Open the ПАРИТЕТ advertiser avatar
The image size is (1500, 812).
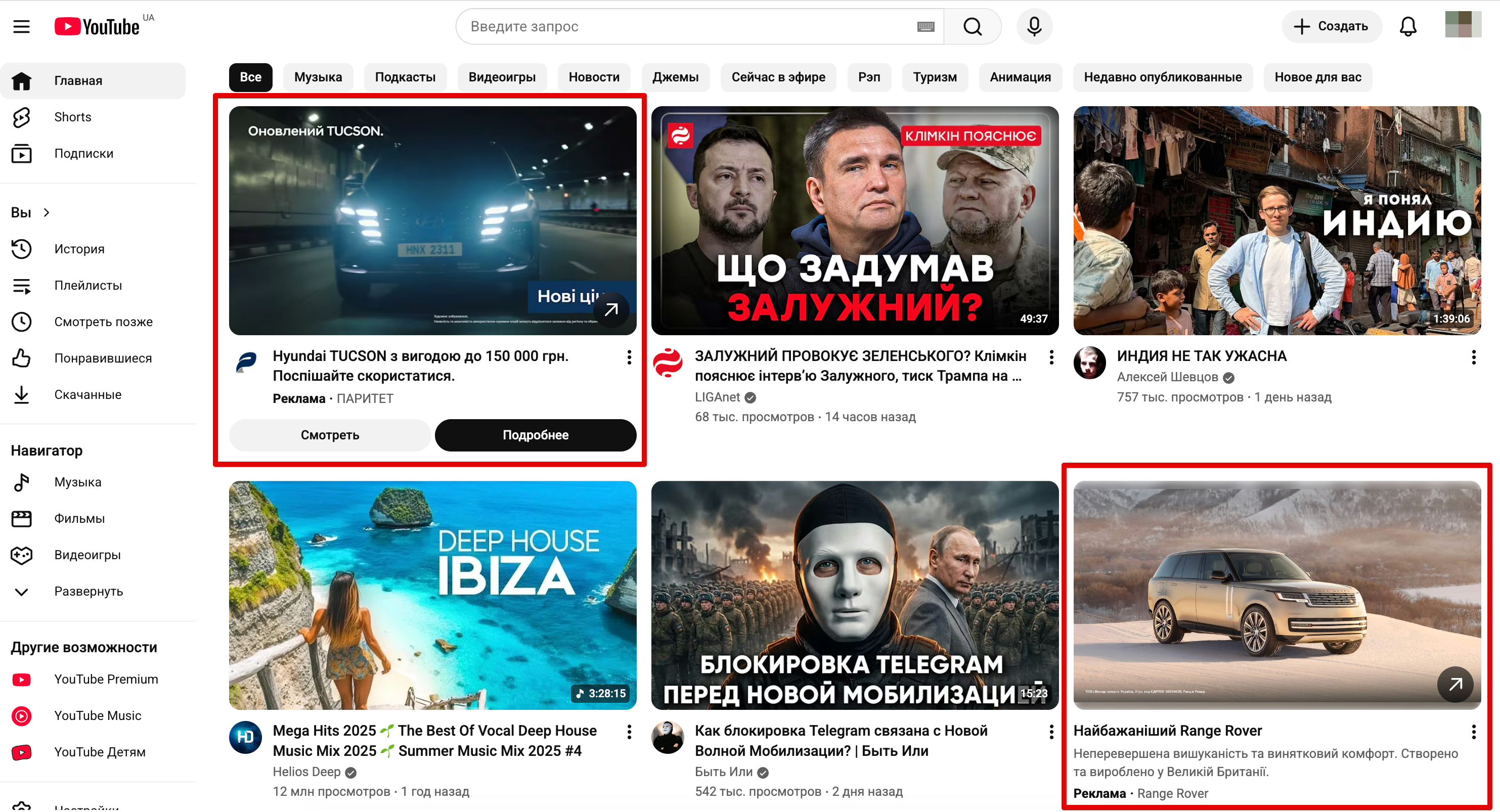point(245,363)
